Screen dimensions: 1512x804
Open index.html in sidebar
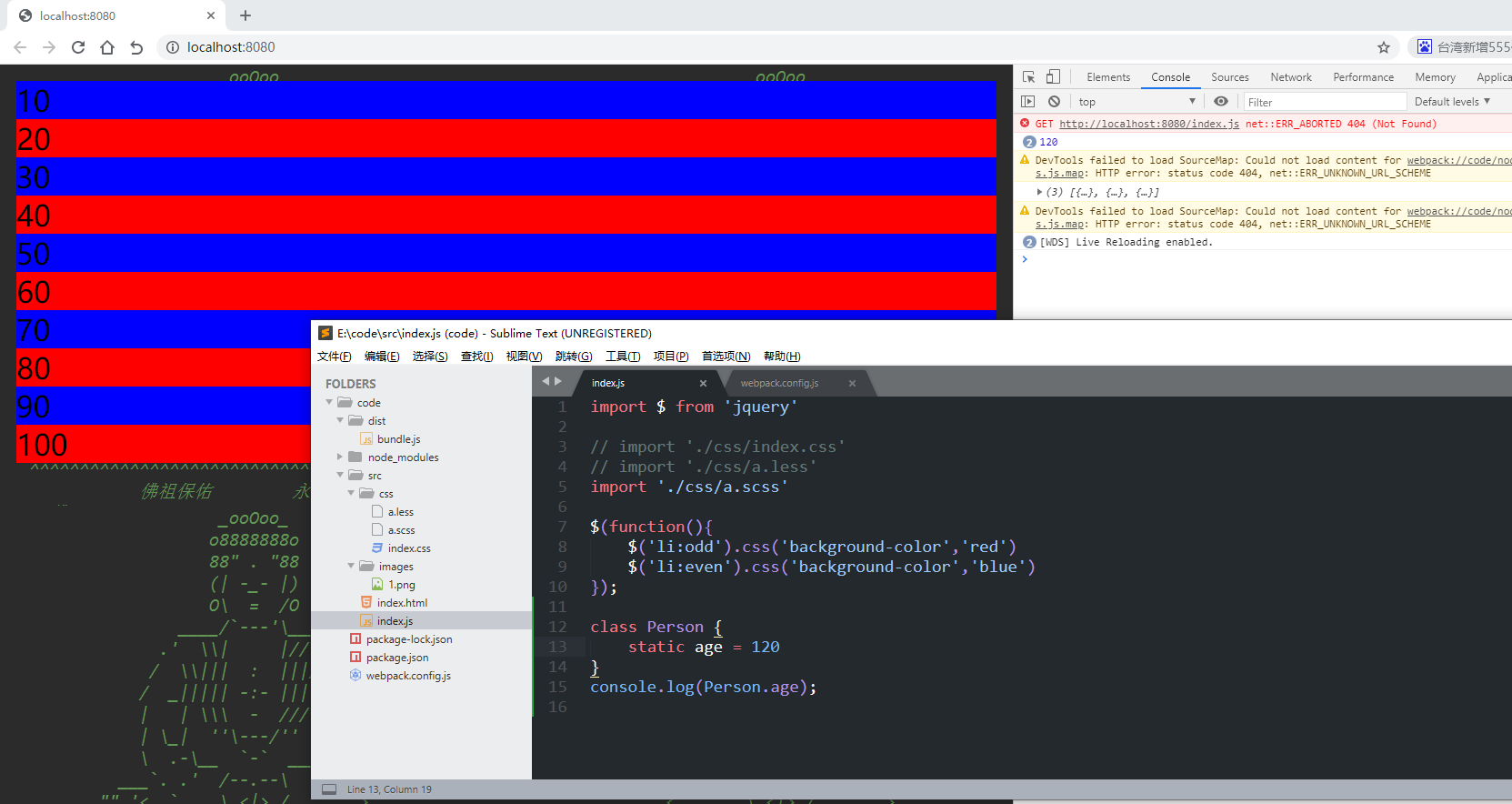402,603
